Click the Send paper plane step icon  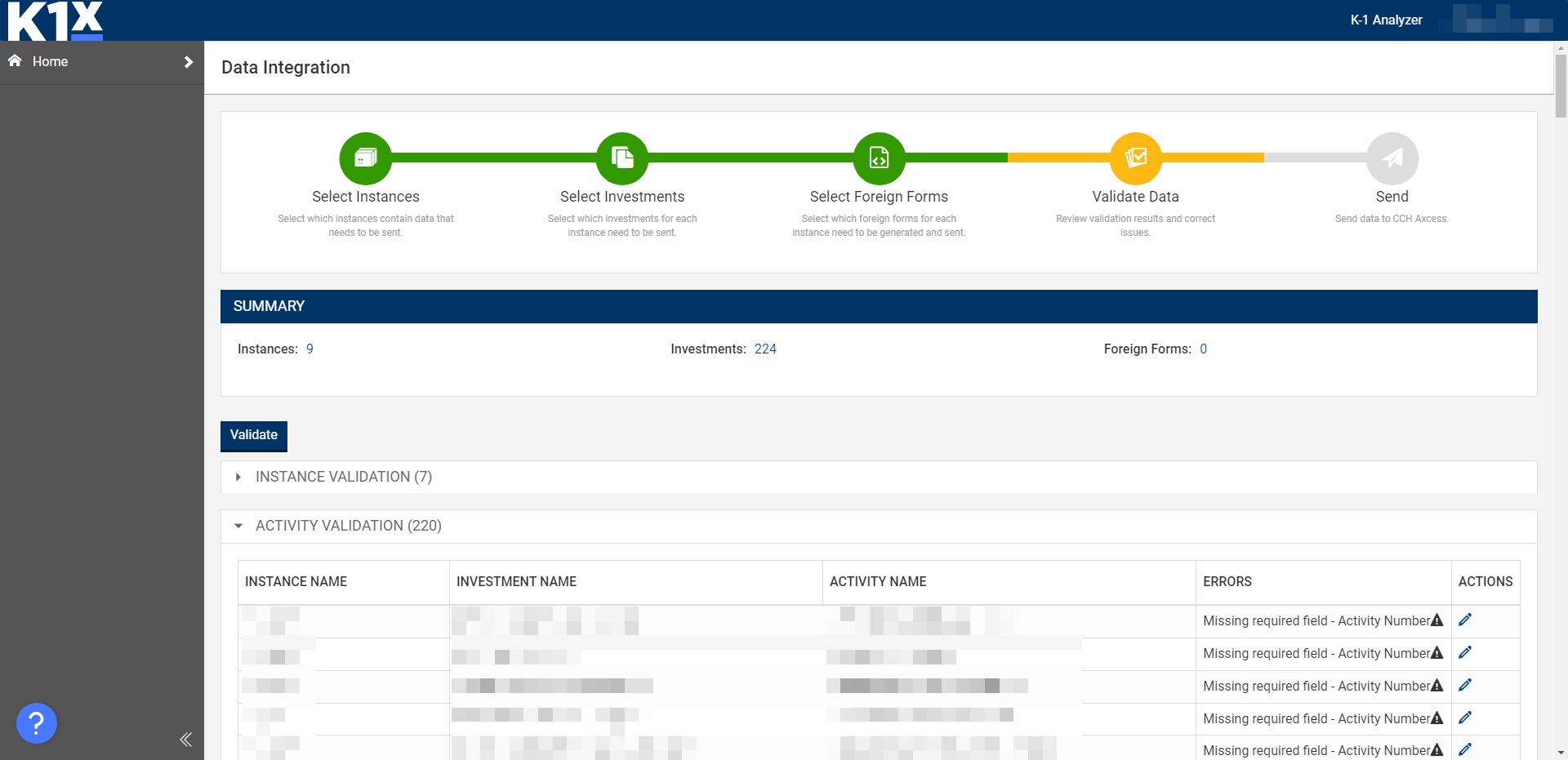(1392, 158)
